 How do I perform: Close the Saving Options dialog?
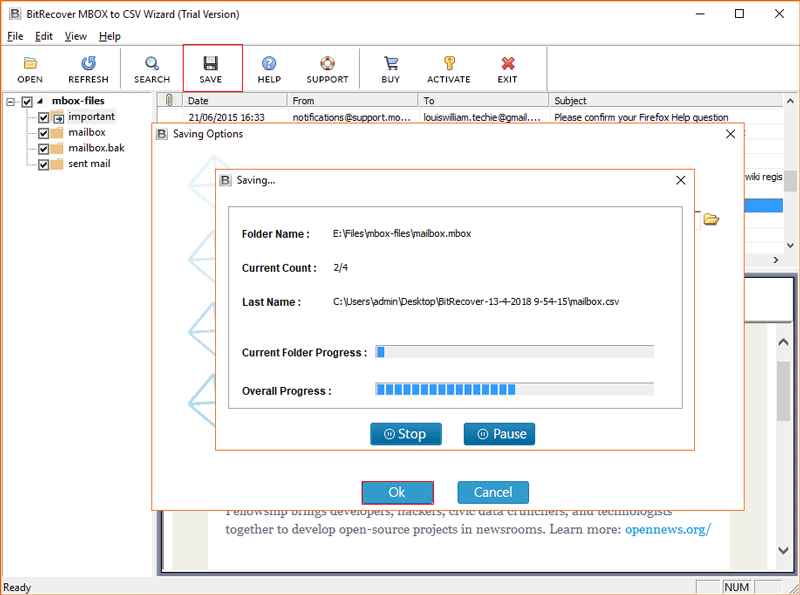[730, 134]
